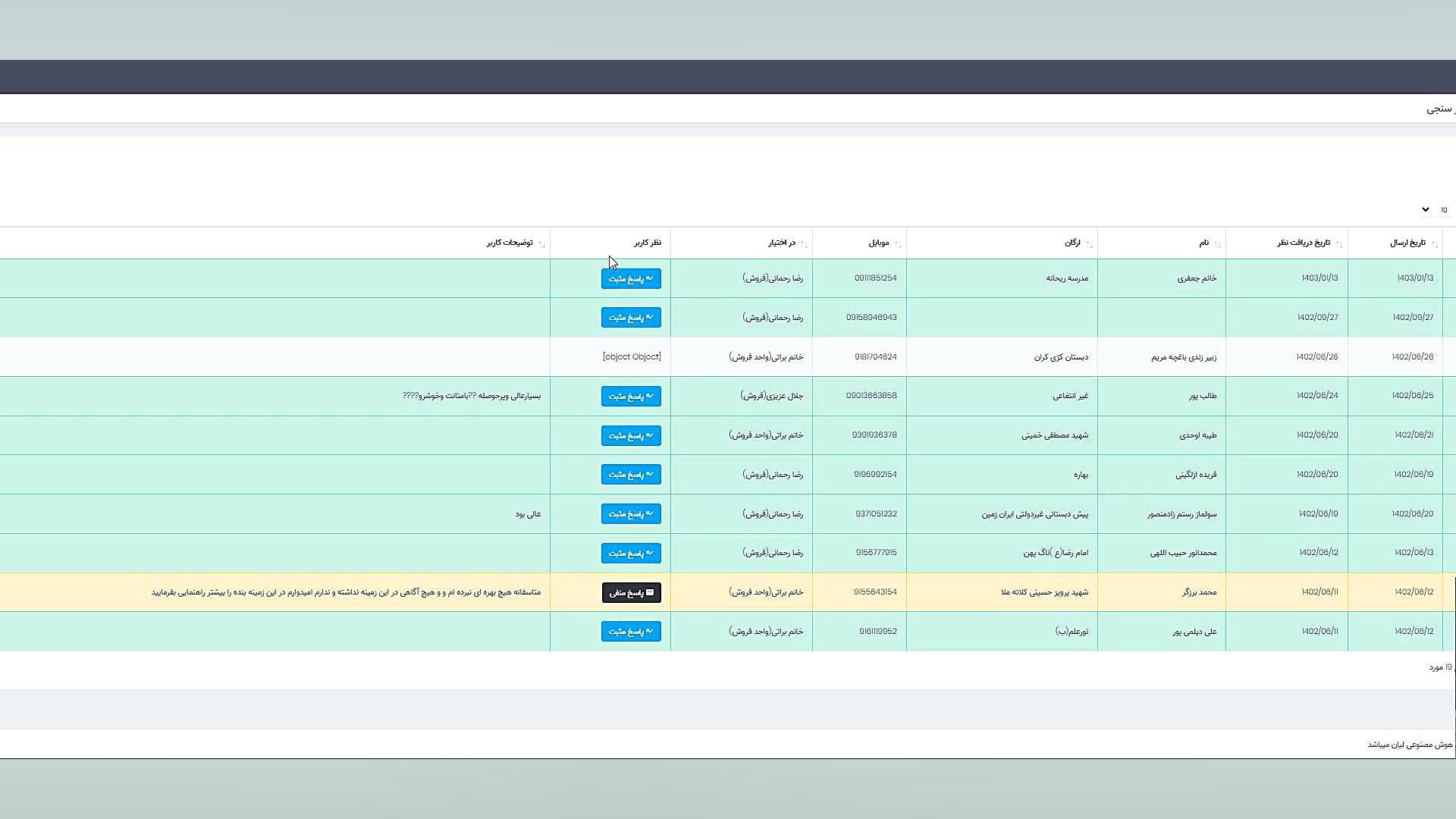Viewport: 1456px width, 819px height.
Task: Click پاسخ مثبت in طیبه اوحدی row
Action: 631,435
